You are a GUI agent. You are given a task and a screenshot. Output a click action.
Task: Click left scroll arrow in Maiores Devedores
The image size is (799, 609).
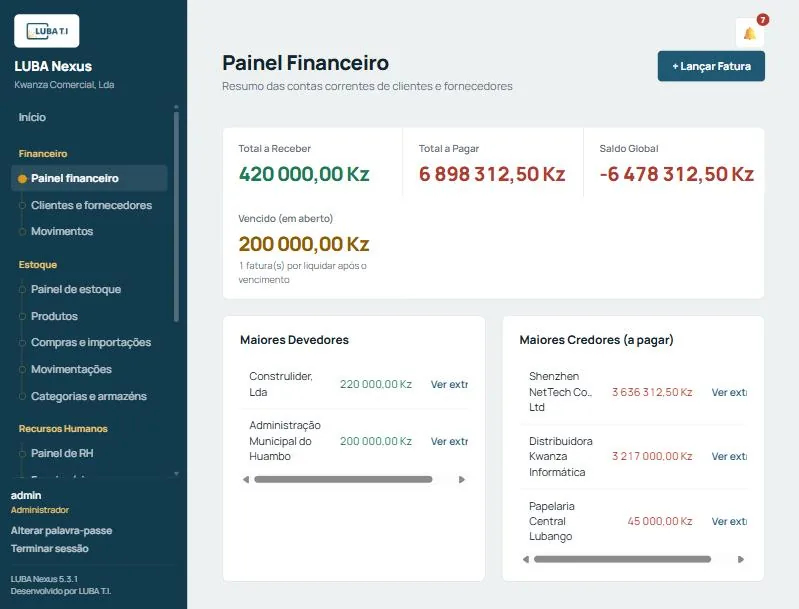click(246, 480)
